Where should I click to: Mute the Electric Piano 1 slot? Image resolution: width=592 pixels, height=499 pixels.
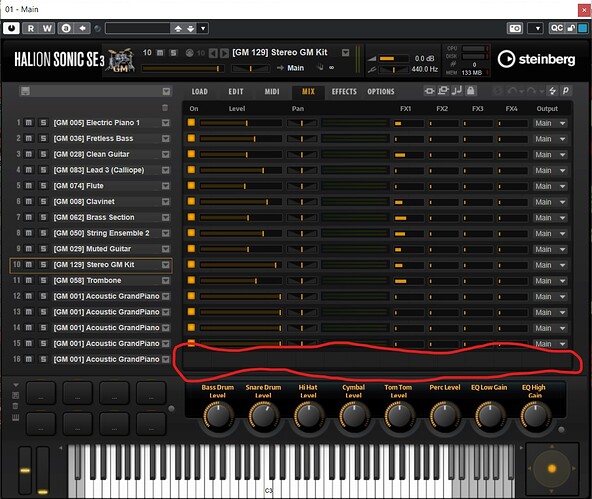pos(29,123)
